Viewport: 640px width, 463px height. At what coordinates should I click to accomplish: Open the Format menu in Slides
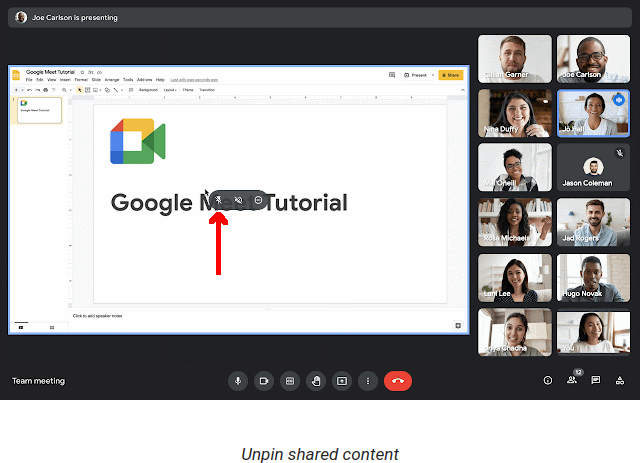pos(81,80)
